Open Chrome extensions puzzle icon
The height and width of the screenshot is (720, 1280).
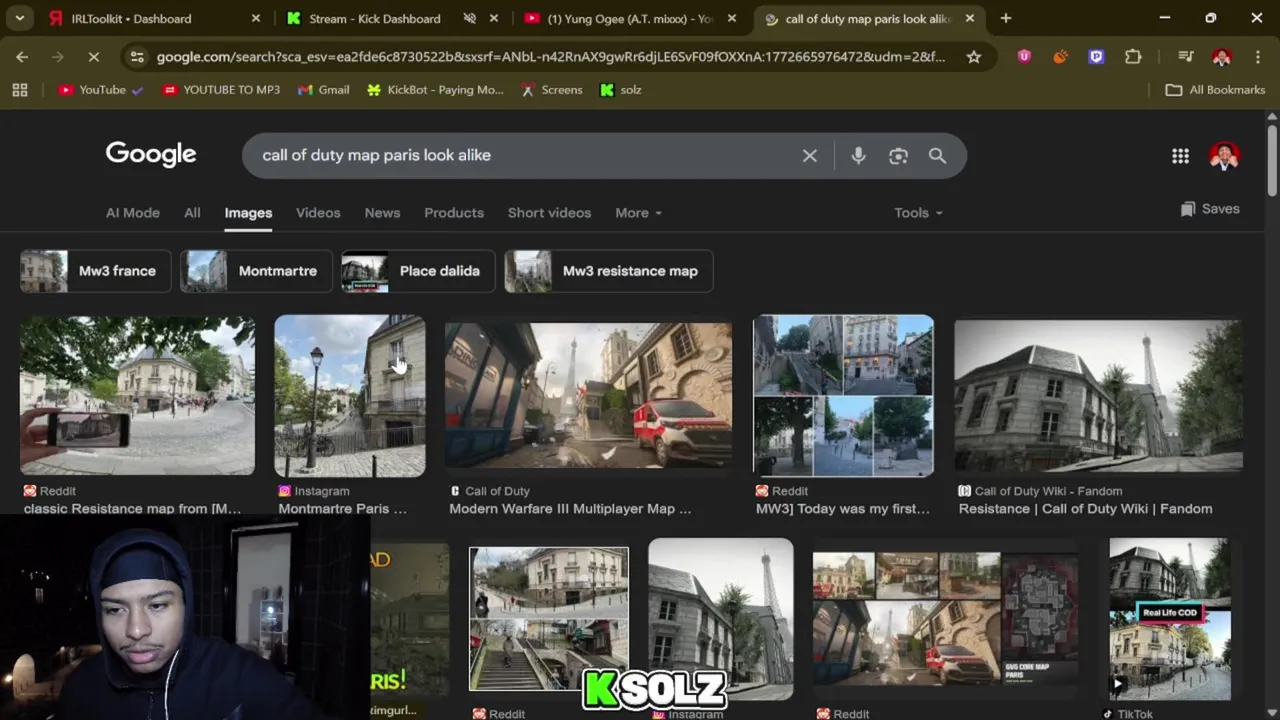coord(1133,57)
